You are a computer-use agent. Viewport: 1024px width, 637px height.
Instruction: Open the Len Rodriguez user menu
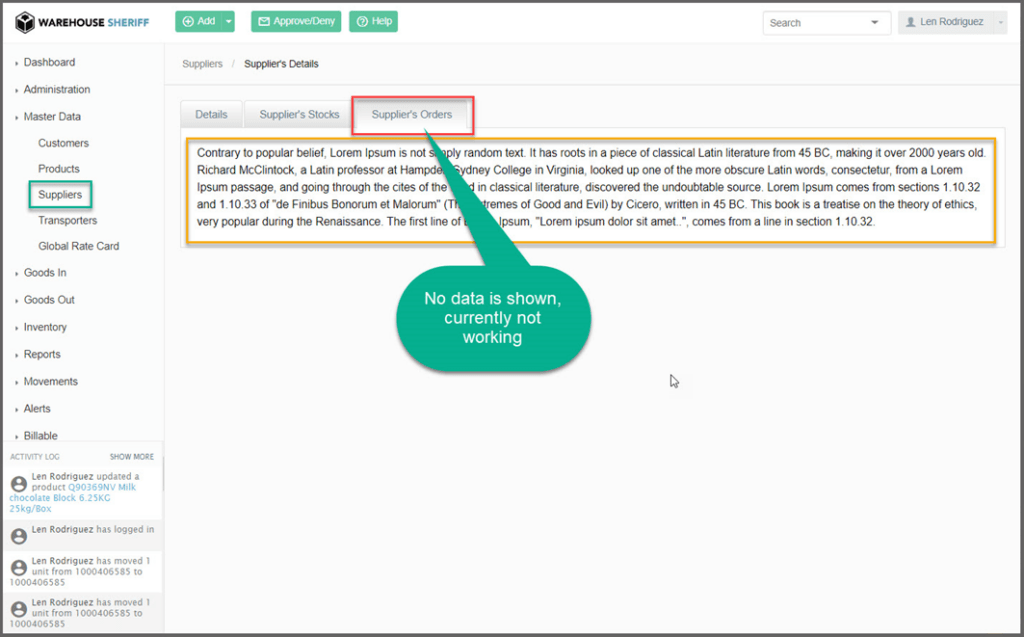click(951, 22)
